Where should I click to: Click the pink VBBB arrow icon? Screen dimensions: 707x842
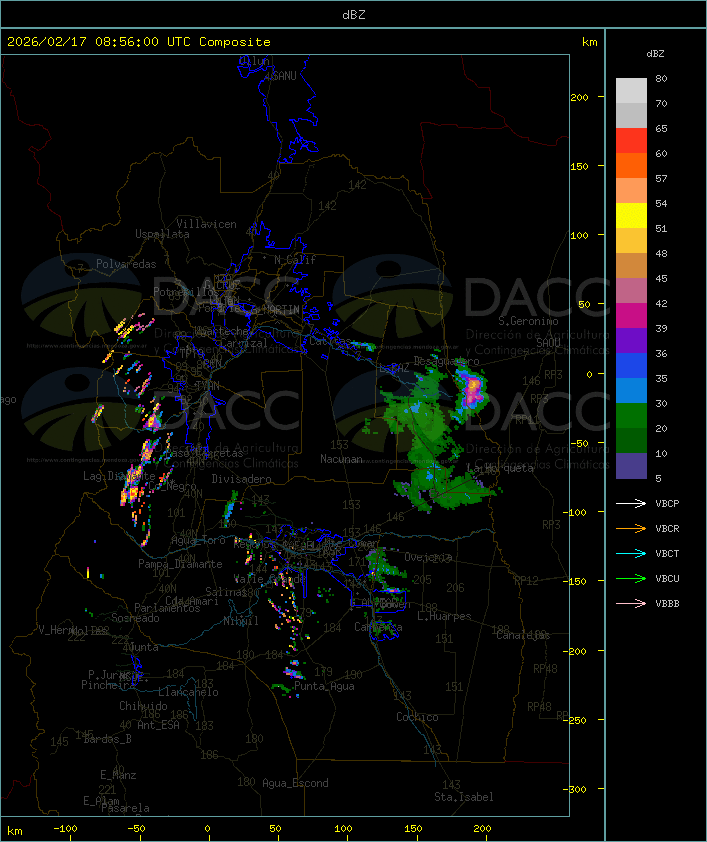(631, 604)
